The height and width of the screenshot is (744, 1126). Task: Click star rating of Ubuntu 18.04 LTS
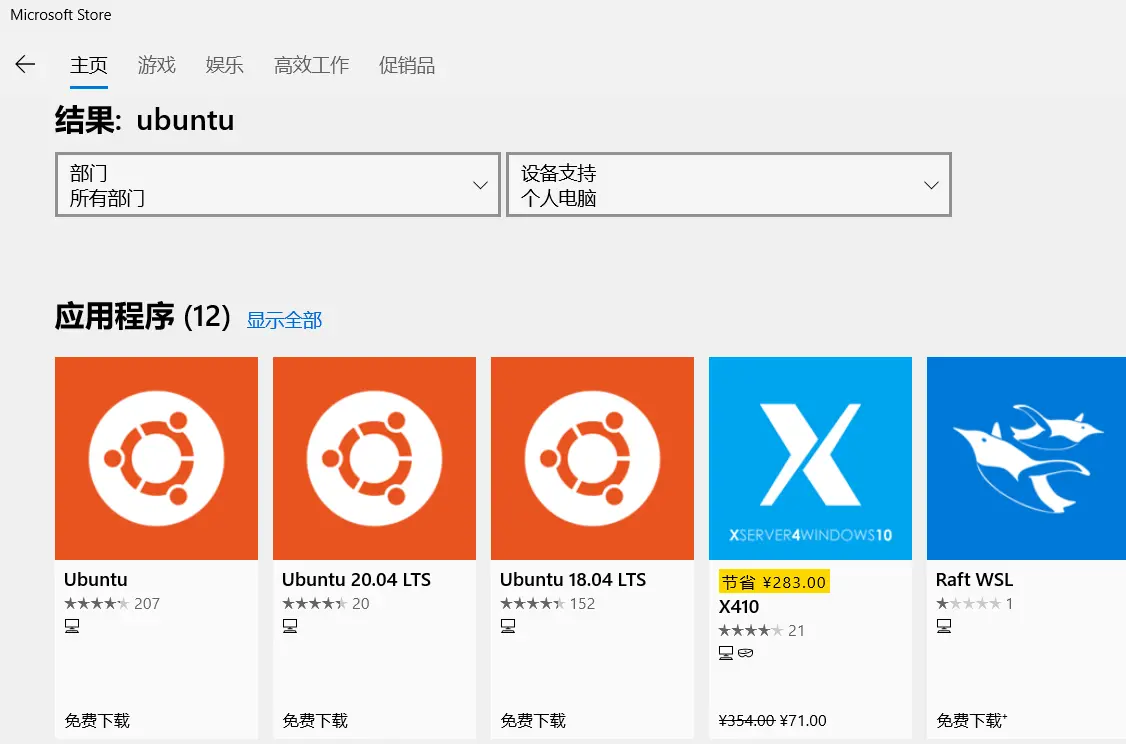pos(532,603)
